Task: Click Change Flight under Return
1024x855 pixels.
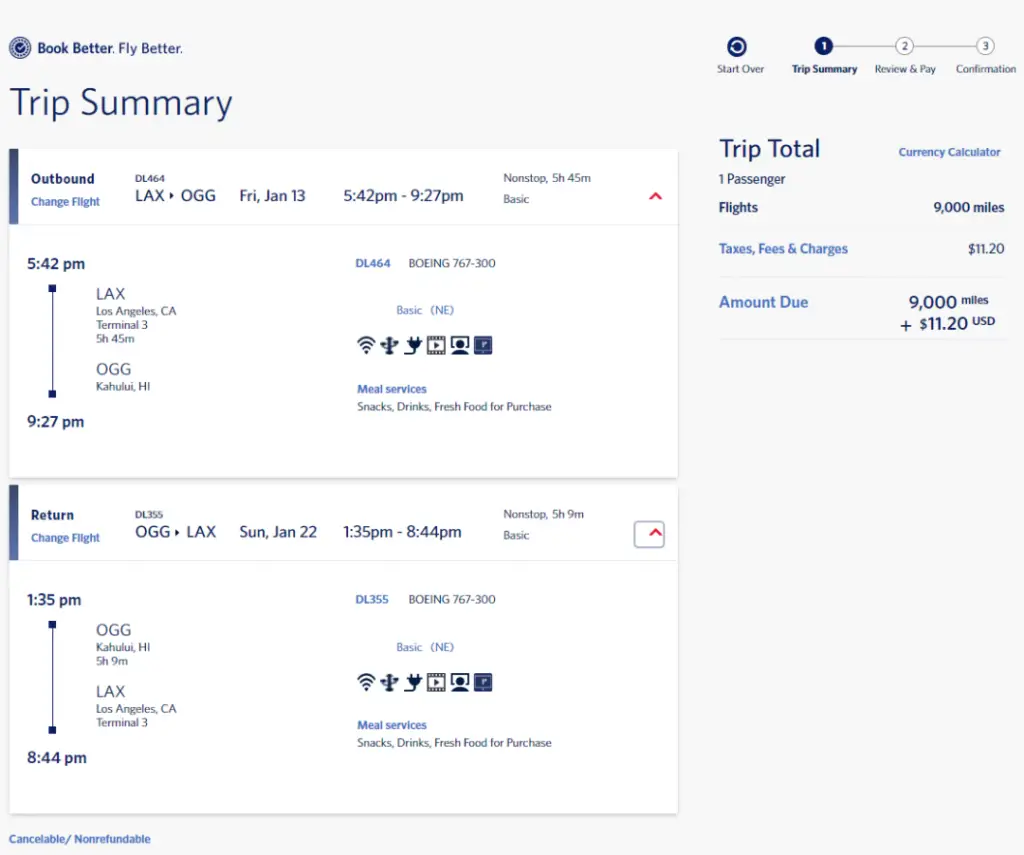Action: click(x=65, y=538)
